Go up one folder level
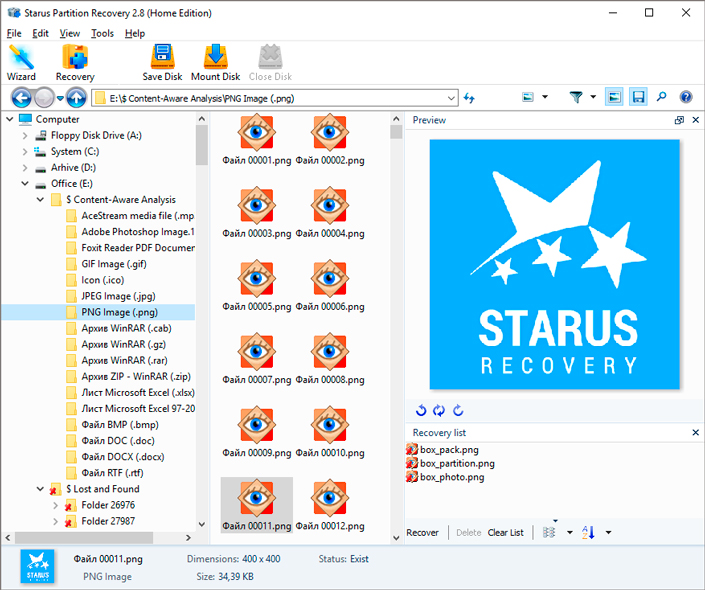 point(76,97)
